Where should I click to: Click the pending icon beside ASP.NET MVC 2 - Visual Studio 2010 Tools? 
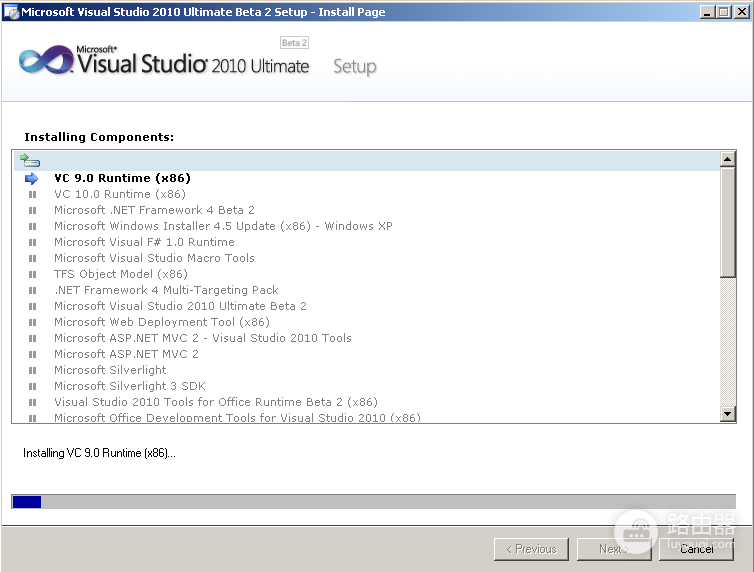click(x=32, y=338)
